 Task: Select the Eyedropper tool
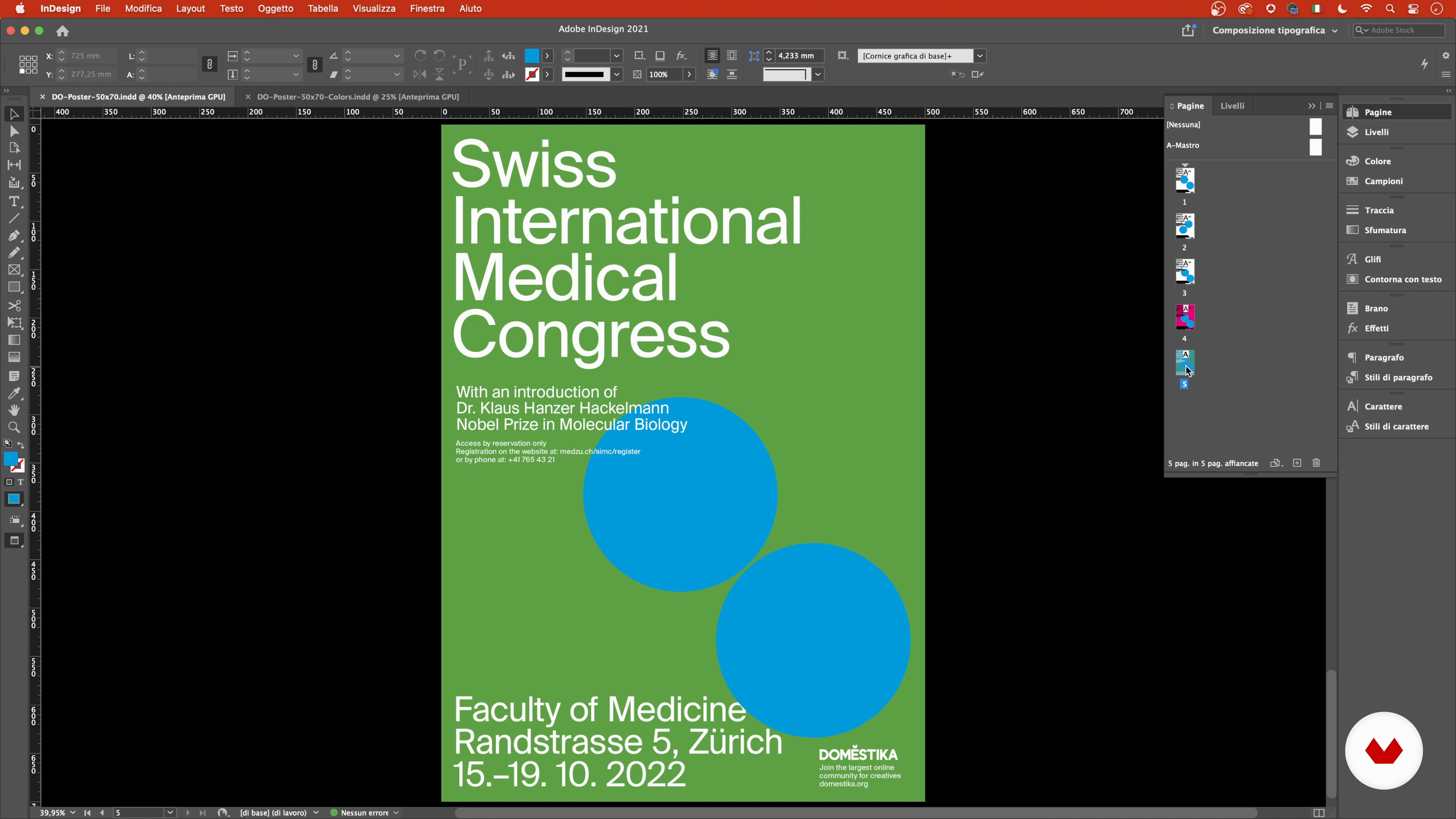[x=14, y=394]
